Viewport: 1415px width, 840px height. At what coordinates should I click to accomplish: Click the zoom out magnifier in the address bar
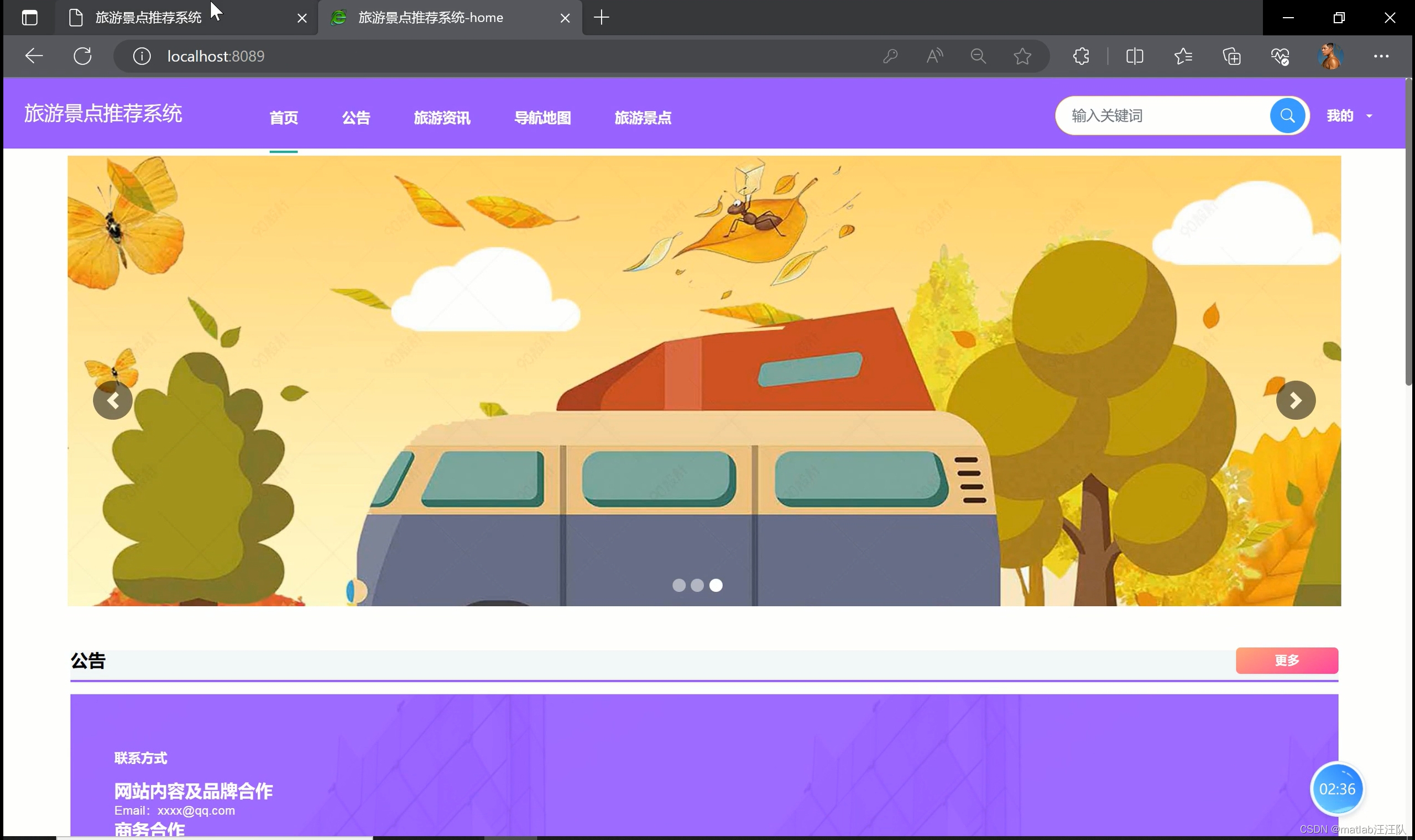click(978, 56)
